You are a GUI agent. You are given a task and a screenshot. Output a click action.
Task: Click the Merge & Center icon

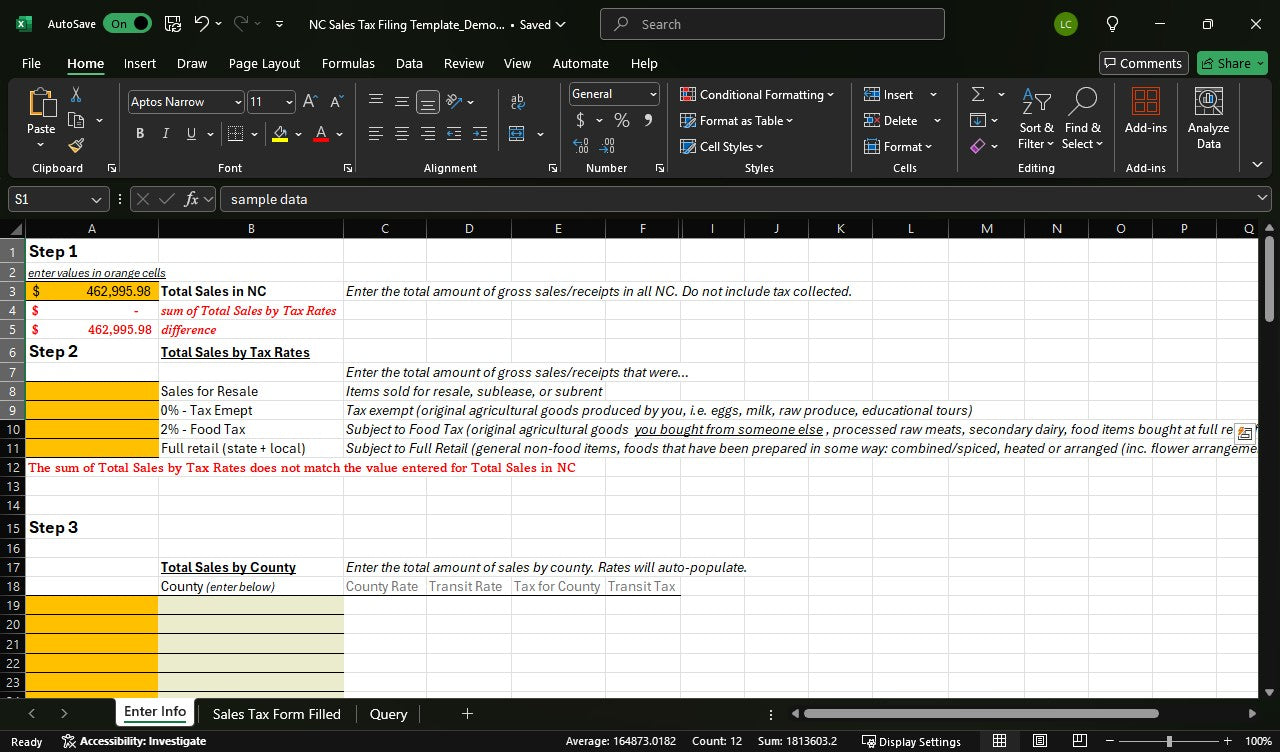click(x=517, y=134)
